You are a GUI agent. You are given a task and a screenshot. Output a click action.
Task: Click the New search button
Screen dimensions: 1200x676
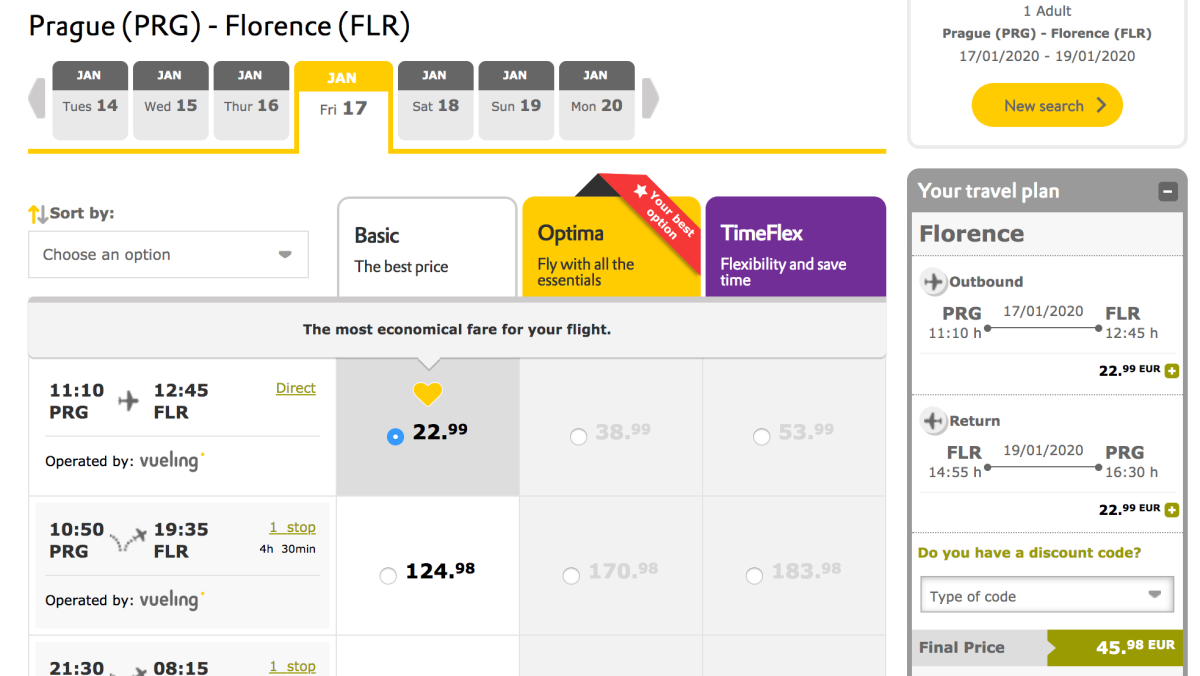click(1047, 105)
